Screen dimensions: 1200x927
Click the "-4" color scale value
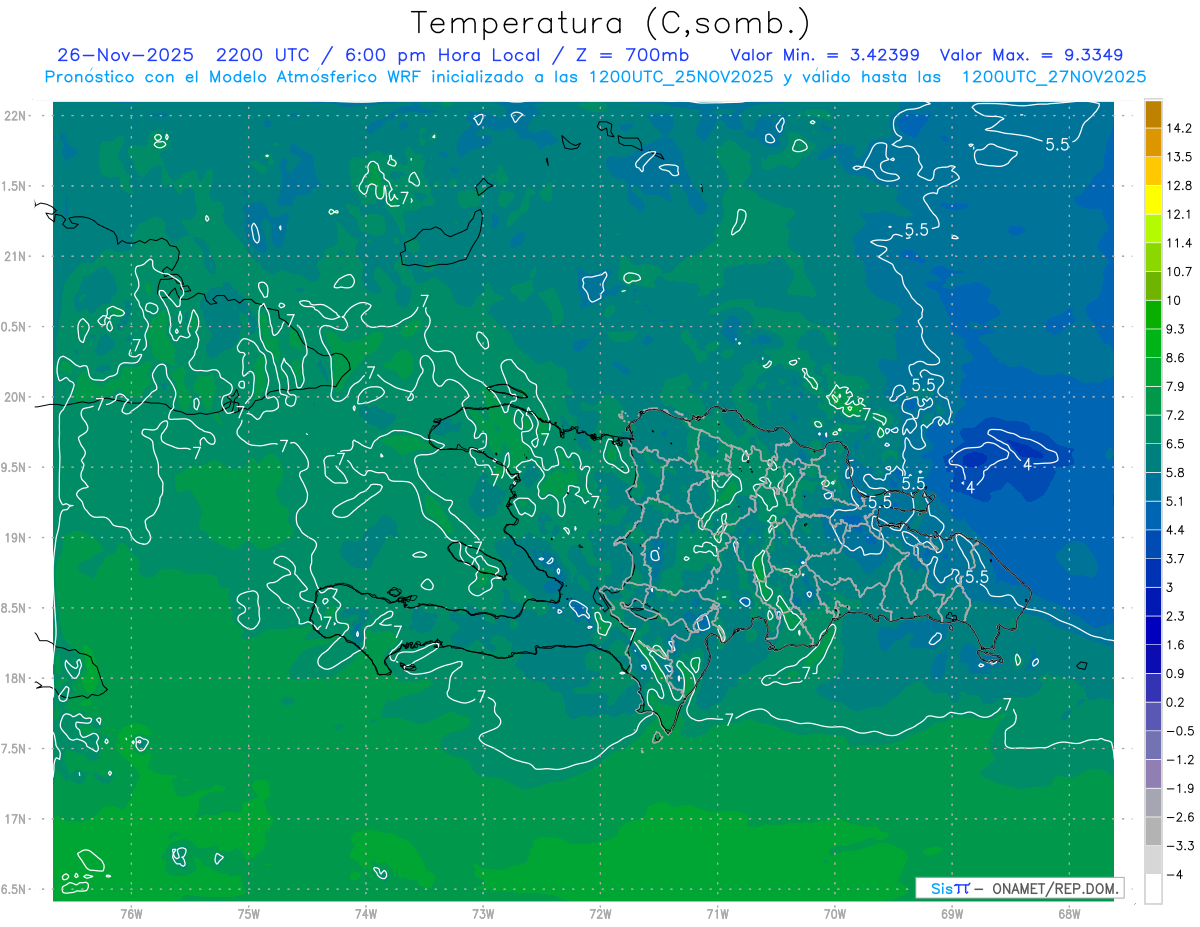click(1175, 875)
